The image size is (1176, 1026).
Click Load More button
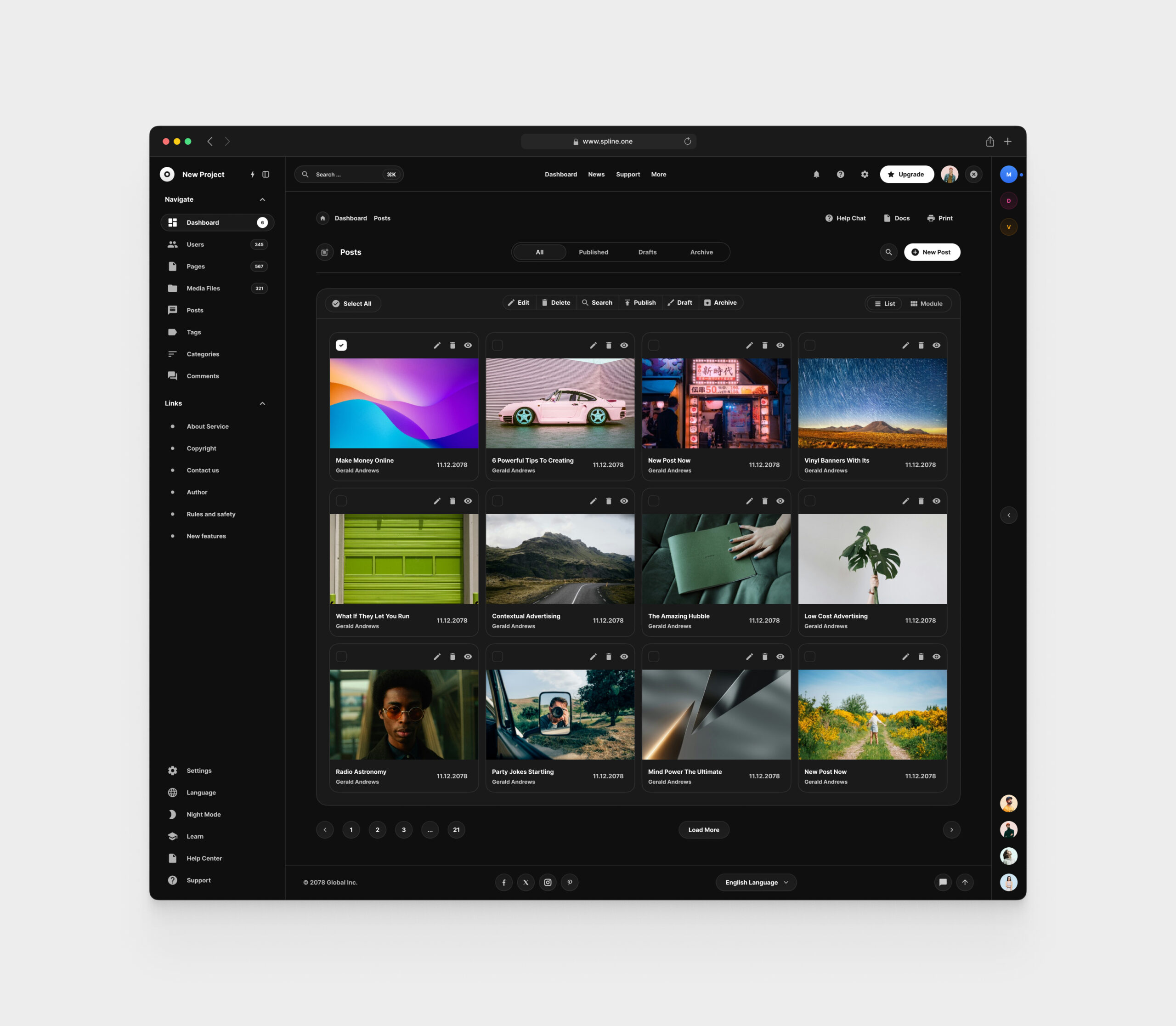point(704,830)
